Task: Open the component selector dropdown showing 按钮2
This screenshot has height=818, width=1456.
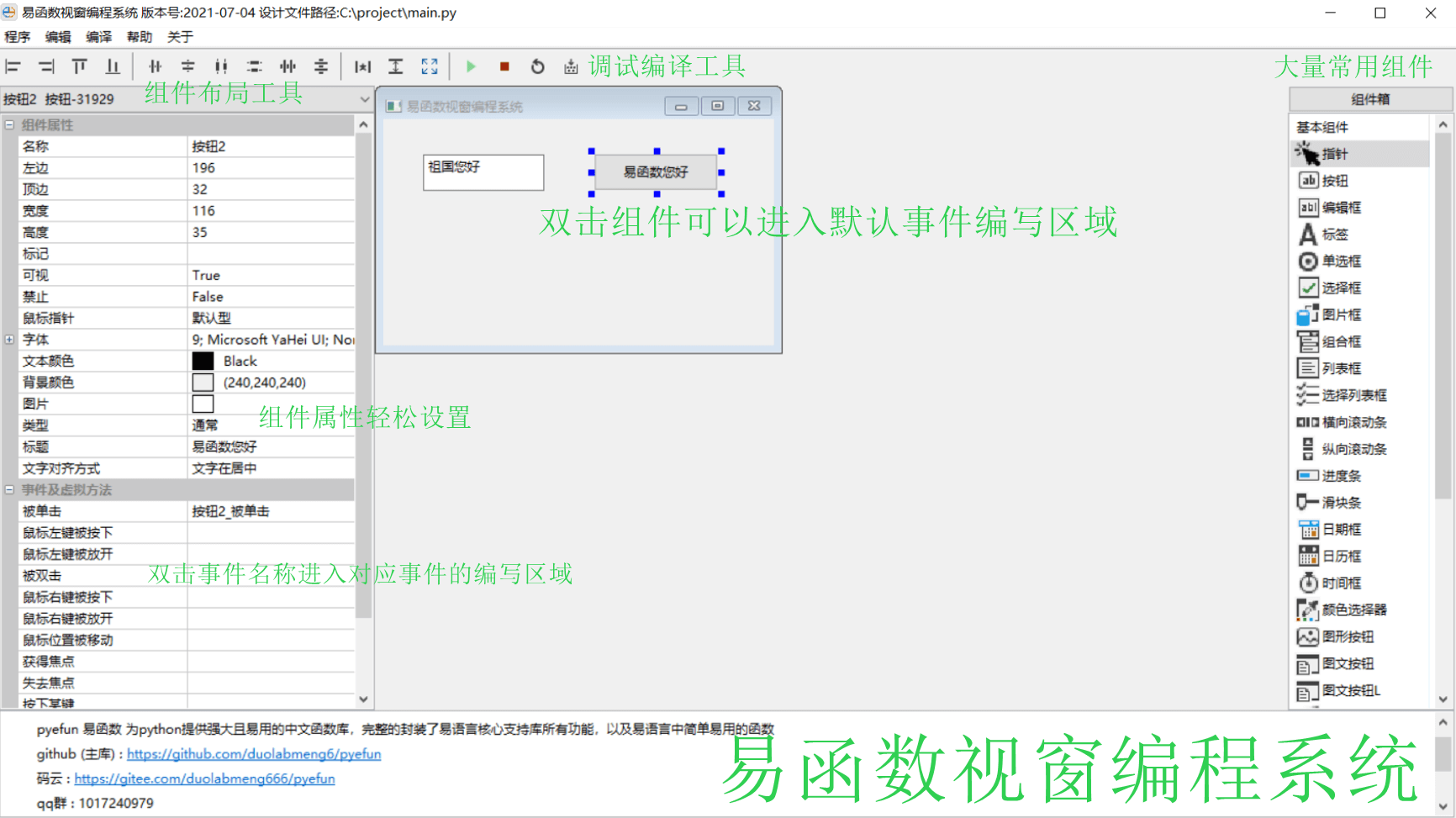Action: 187,99
